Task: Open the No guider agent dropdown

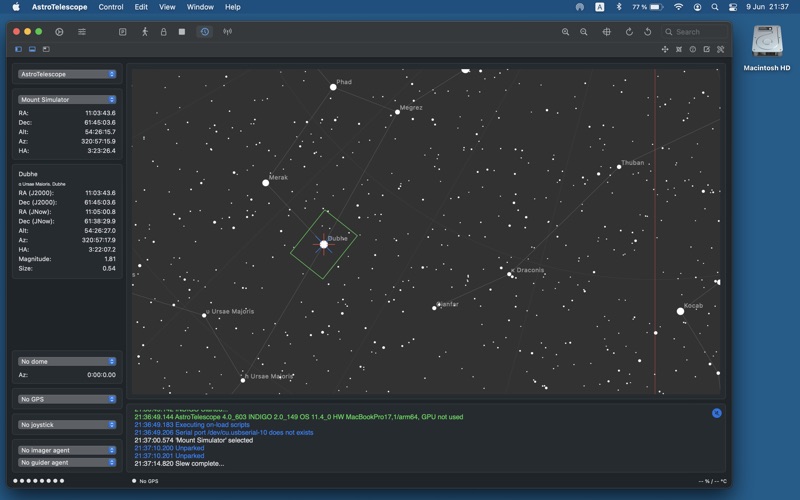Action: (x=67, y=462)
